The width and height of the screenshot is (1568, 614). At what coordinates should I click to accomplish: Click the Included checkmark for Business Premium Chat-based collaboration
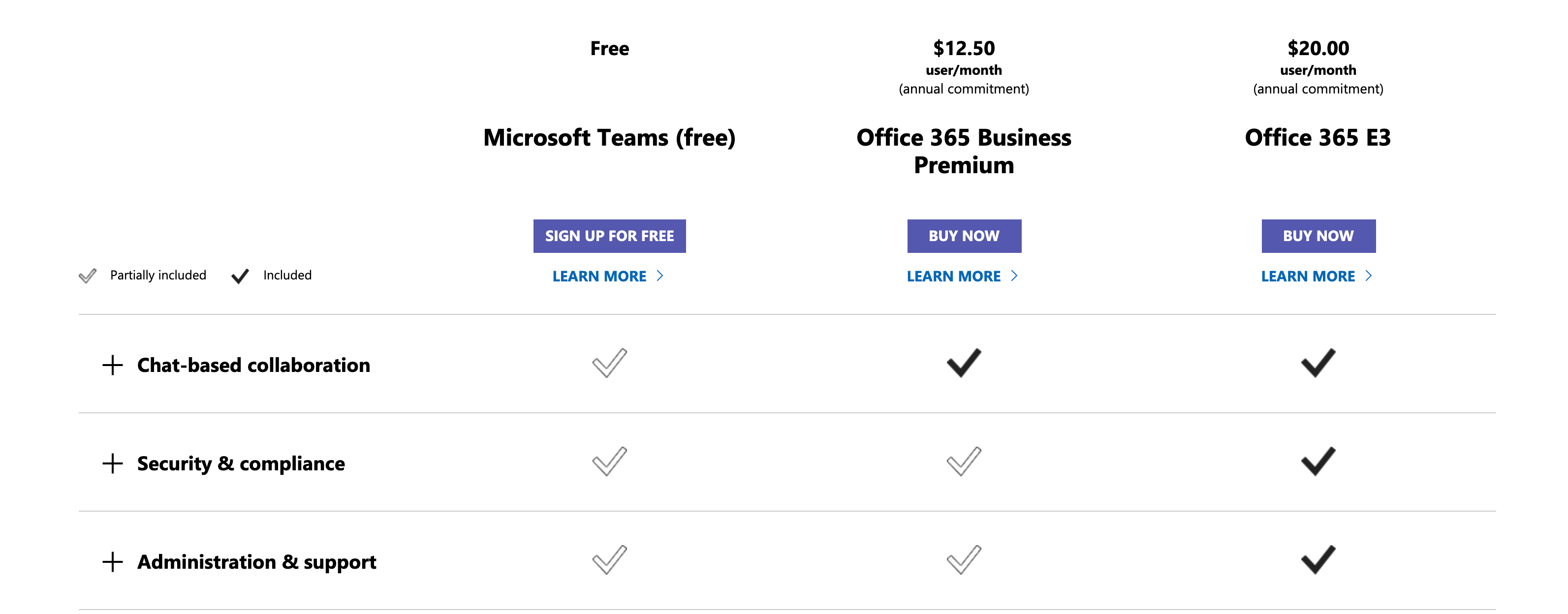964,363
